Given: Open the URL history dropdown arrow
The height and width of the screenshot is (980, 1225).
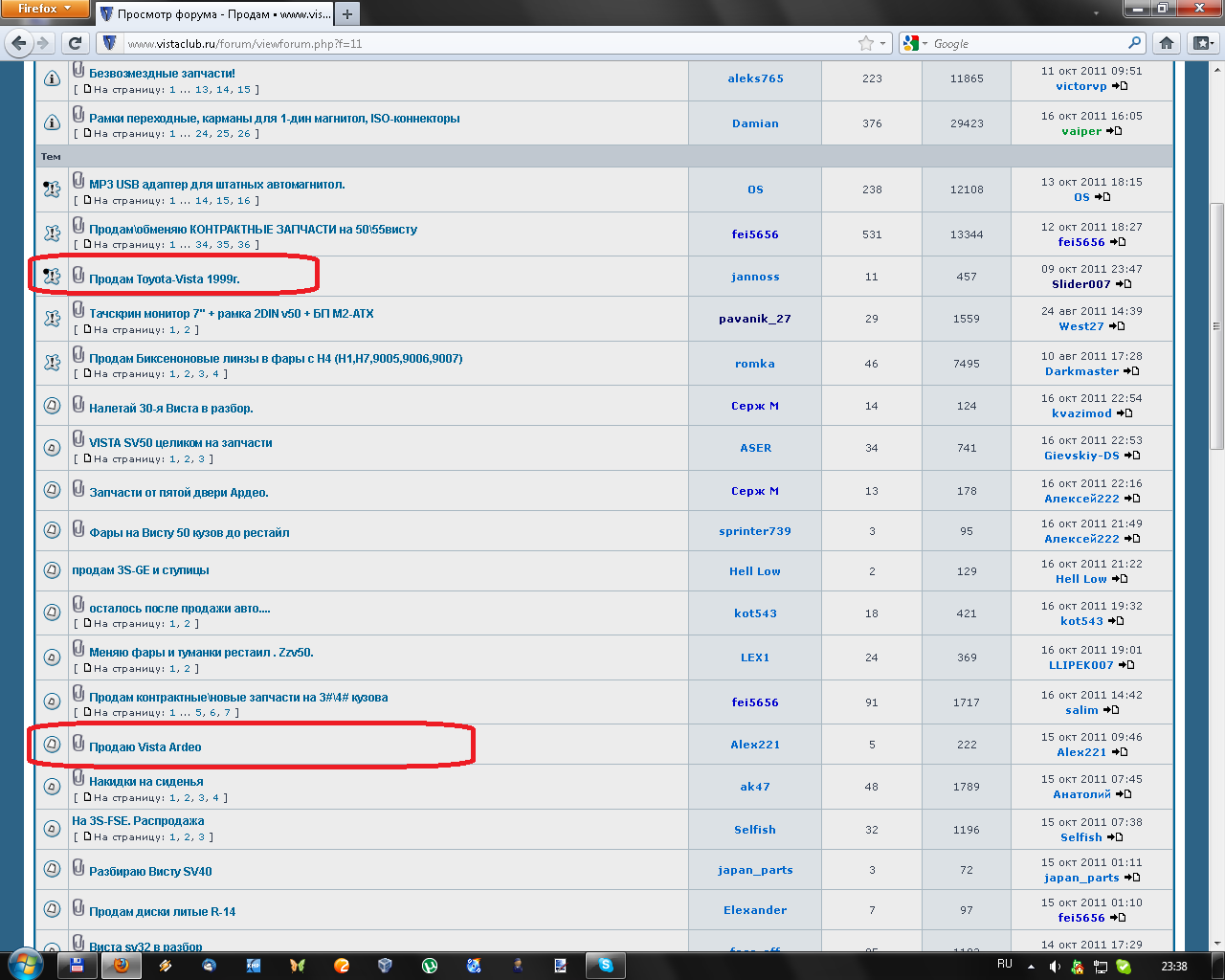Looking at the screenshot, I should point(882,43).
